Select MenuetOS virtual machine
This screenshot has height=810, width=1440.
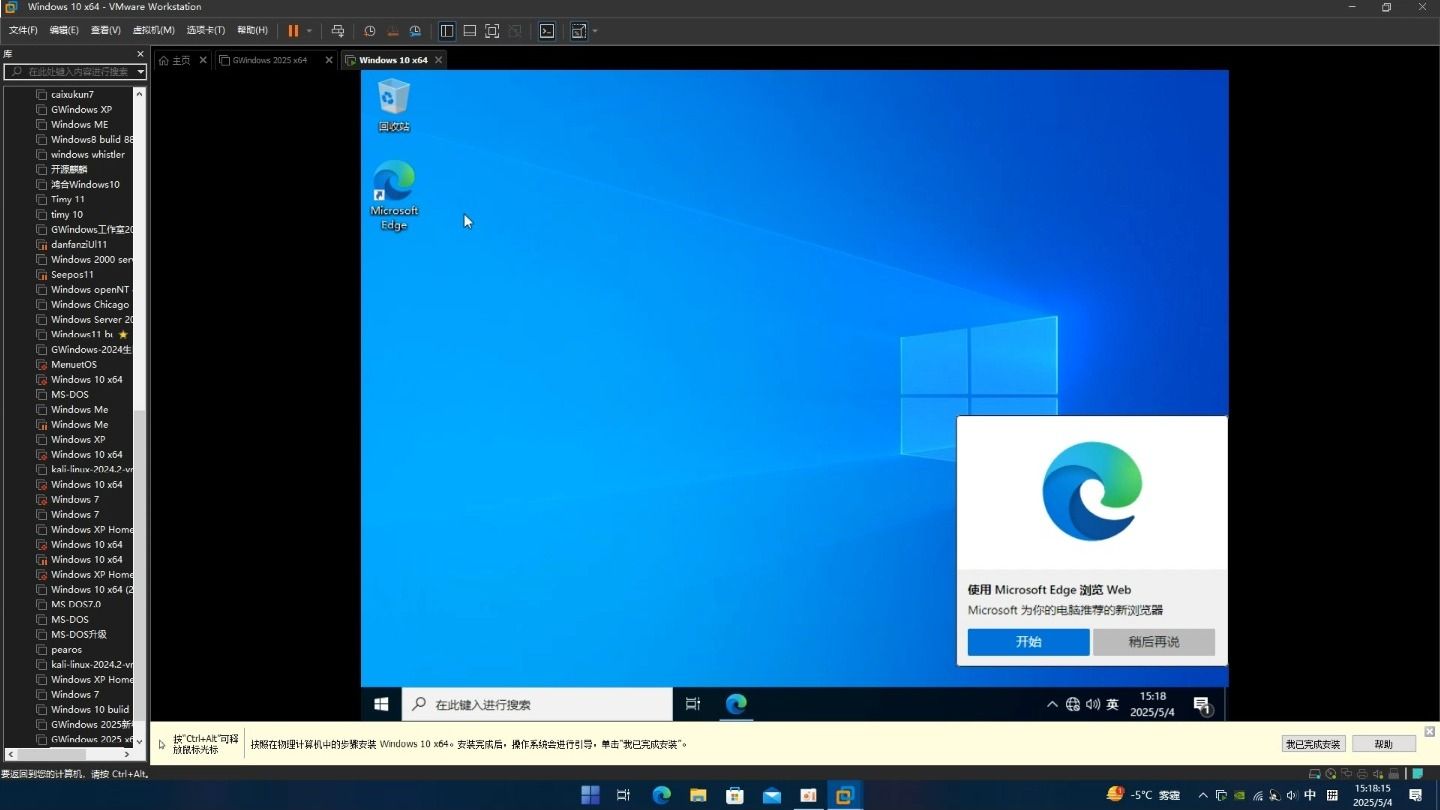pos(74,365)
